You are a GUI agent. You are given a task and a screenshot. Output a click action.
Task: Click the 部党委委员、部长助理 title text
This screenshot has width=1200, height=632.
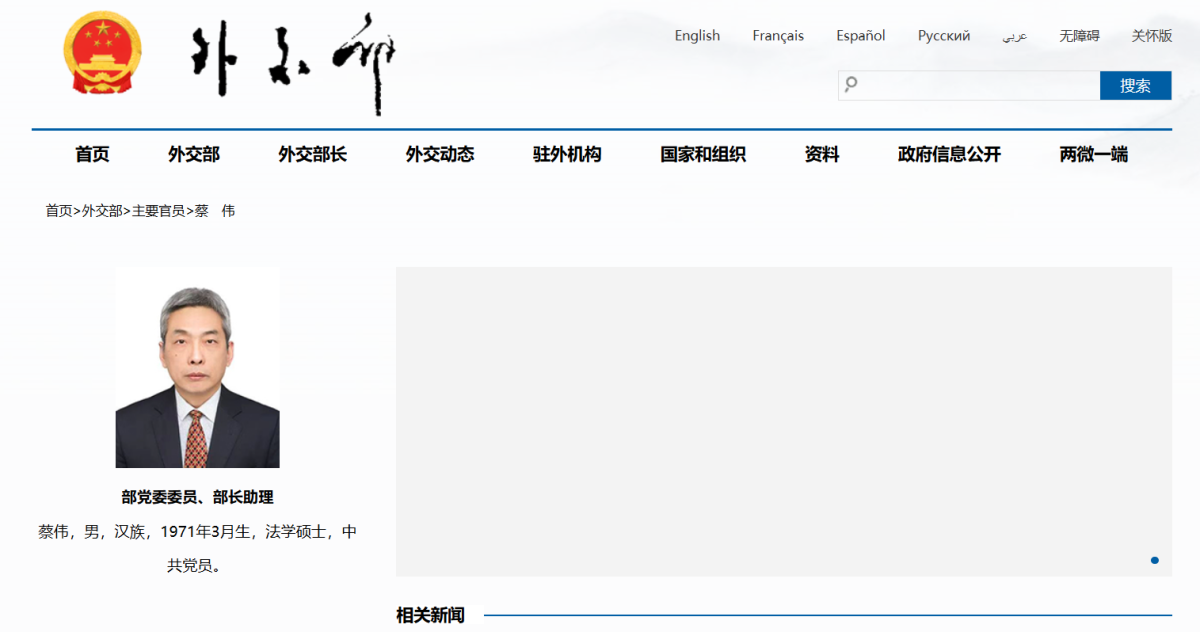[198, 497]
